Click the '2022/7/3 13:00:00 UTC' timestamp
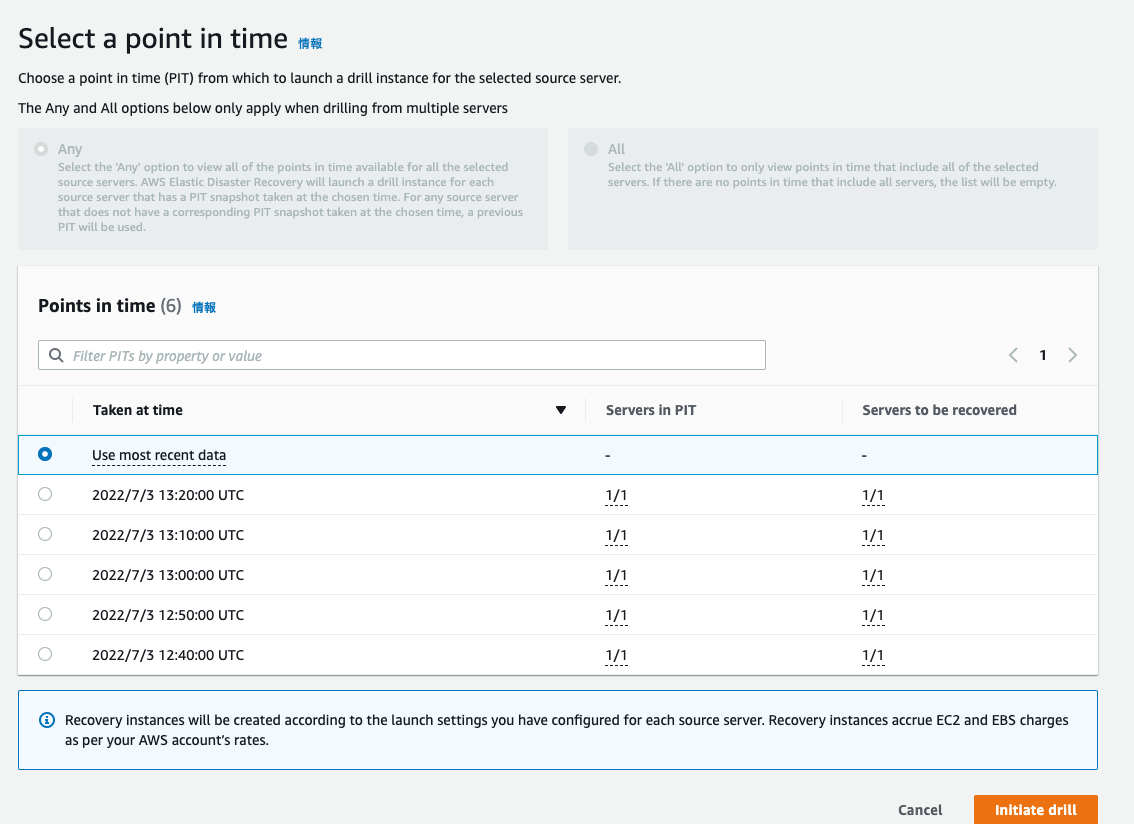 (168, 574)
